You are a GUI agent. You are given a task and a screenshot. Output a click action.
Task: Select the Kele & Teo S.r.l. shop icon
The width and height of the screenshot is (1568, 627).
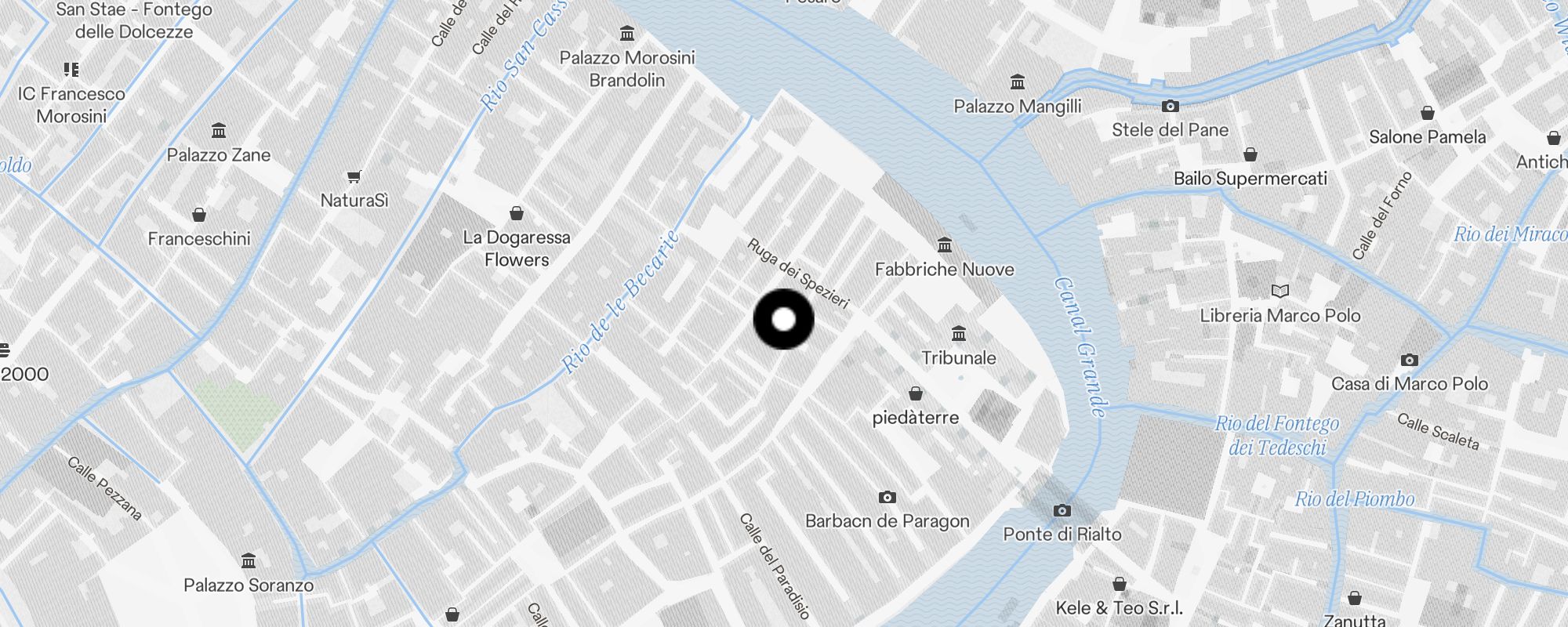1120,584
